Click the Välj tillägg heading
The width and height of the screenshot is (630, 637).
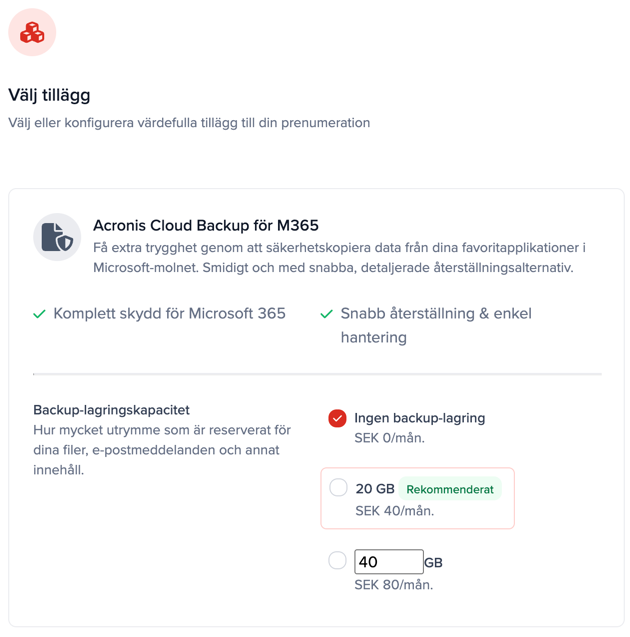pyautogui.click(x=50, y=95)
